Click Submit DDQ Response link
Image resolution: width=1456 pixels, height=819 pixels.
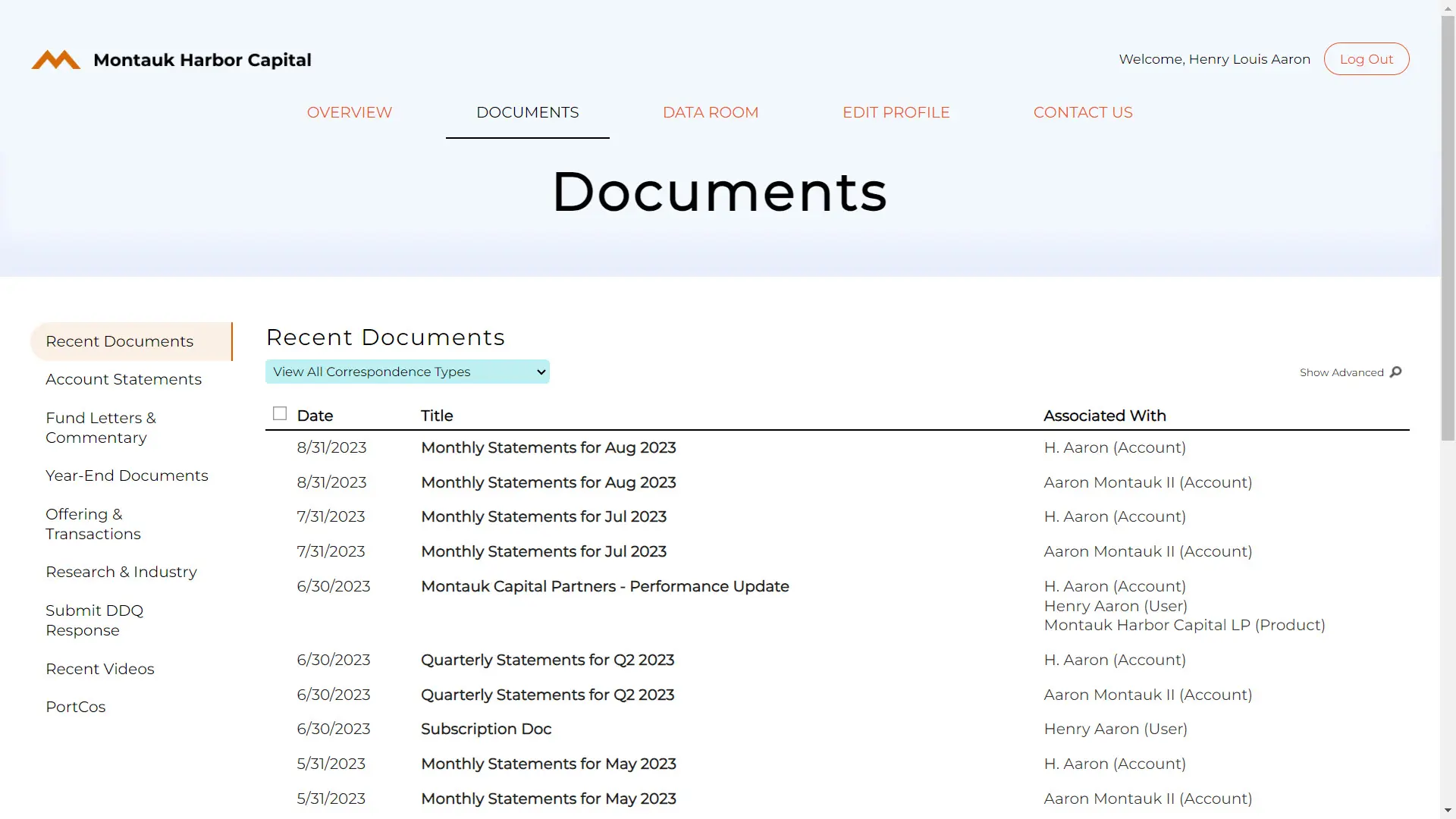(x=94, y=620)
